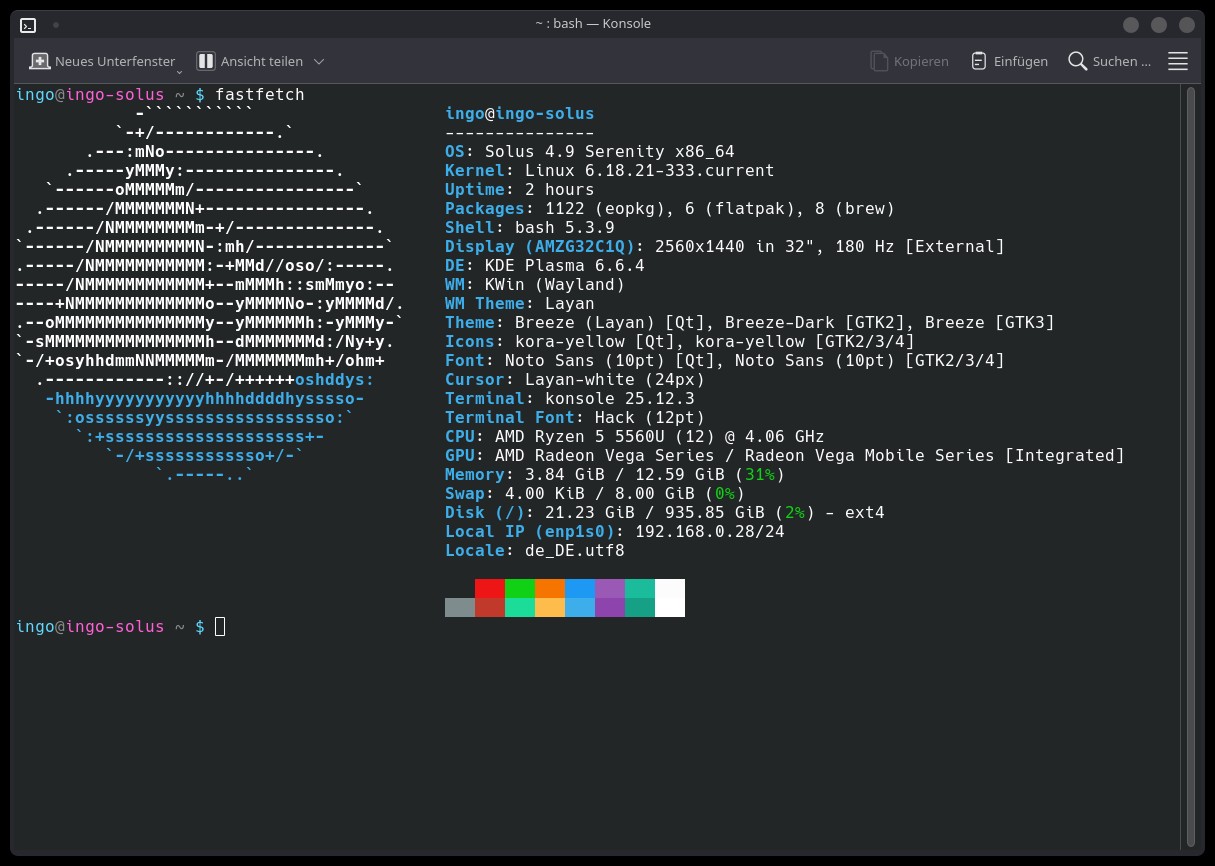The width and height of the screenshot is (1215, 866).
Task: Click the gray color block
Action: point(460,607)
